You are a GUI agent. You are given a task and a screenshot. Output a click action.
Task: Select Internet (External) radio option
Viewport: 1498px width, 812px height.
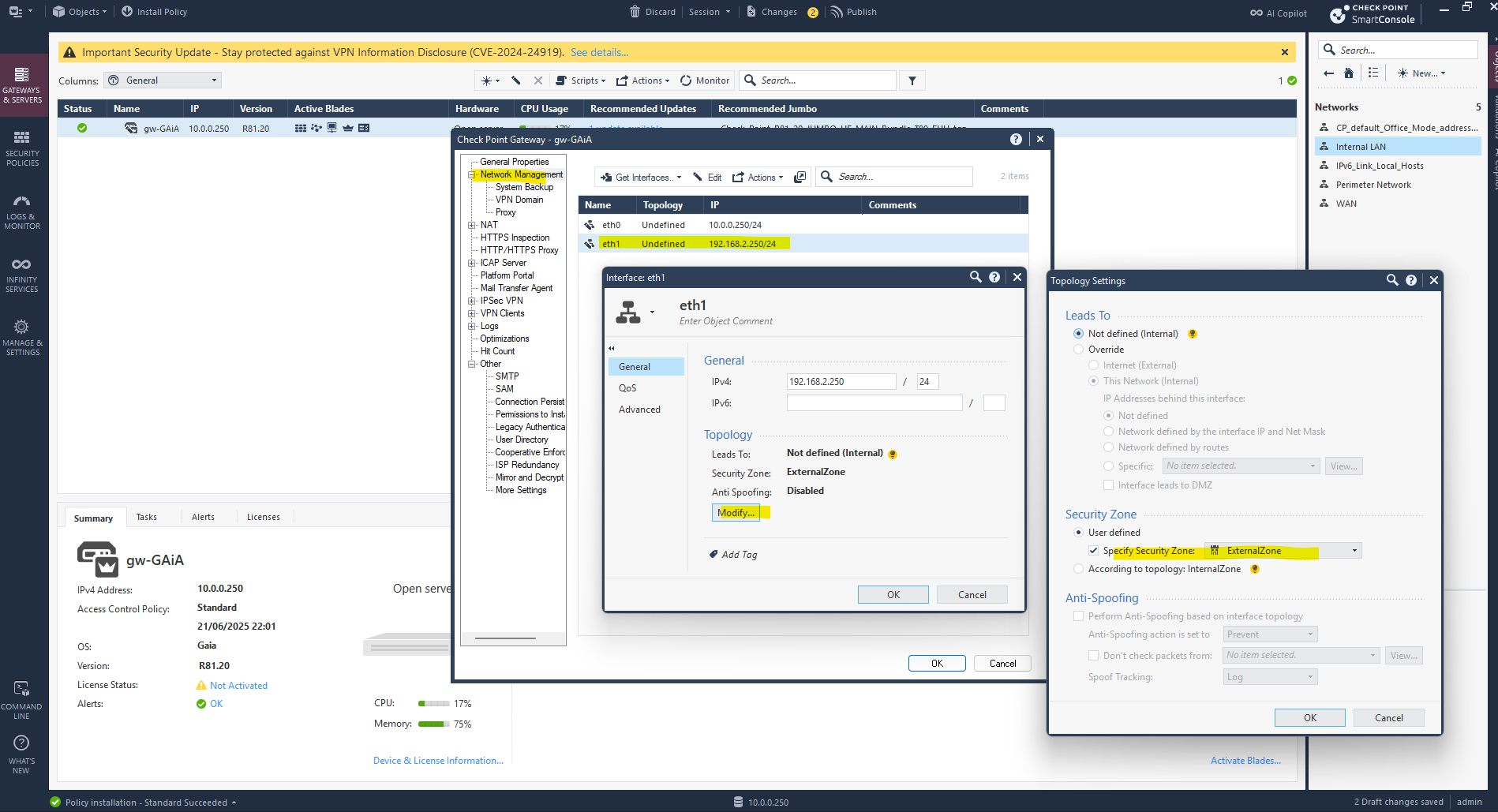[1093, 365]
